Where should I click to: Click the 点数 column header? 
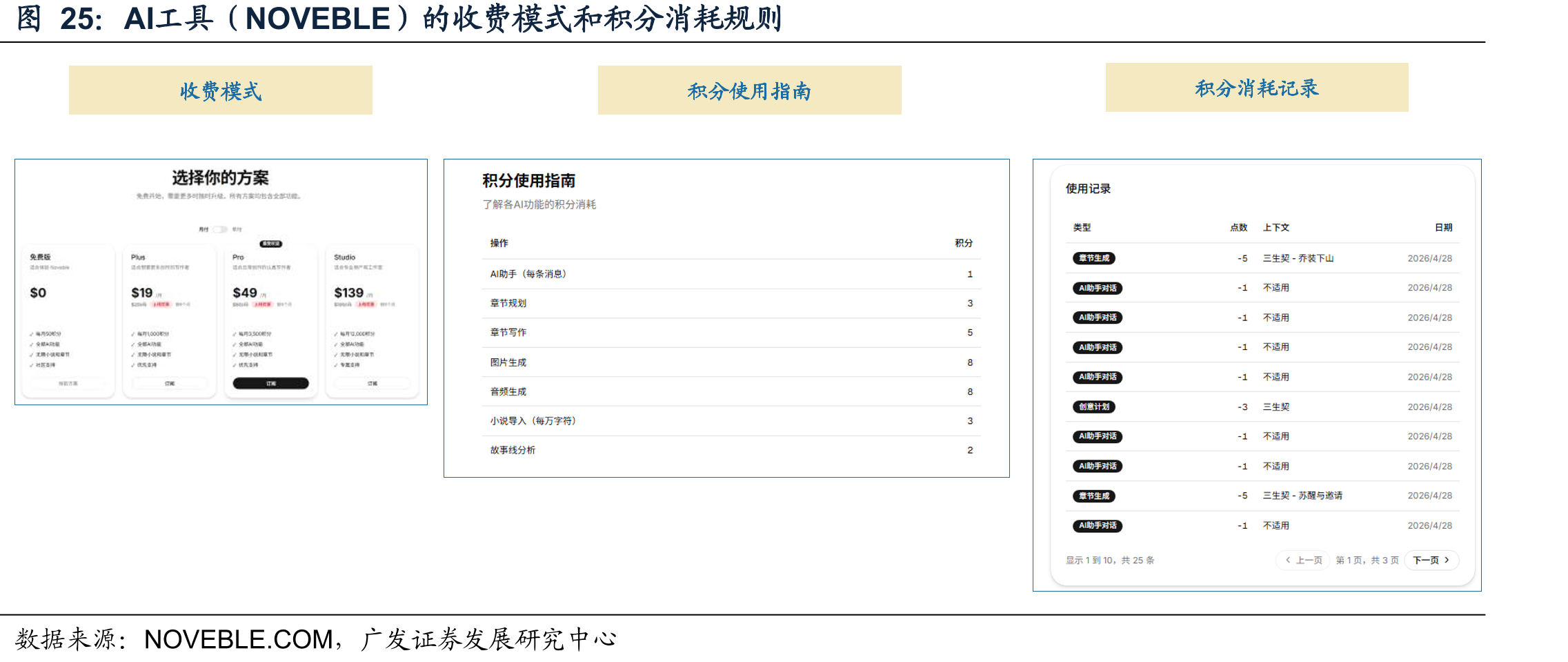click(1239, 227)
